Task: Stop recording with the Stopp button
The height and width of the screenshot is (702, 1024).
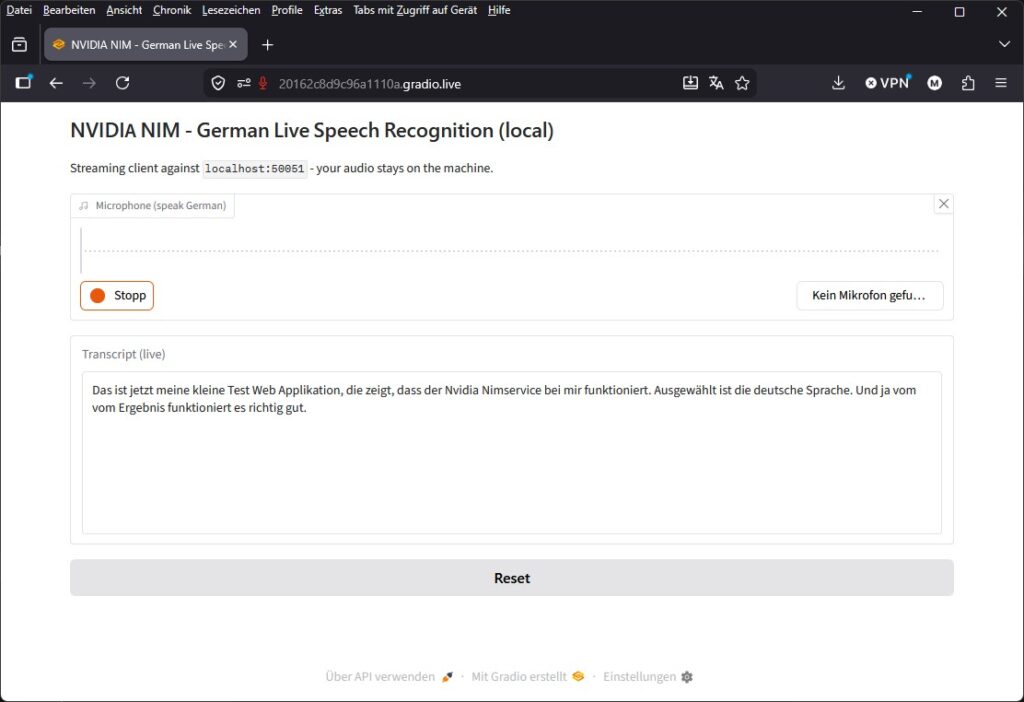Action: click(x=117, y=295)
